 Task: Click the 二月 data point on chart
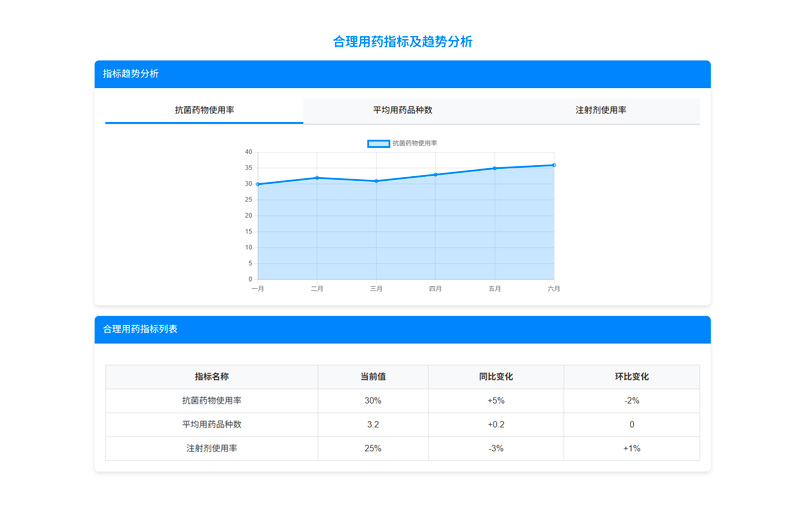pyautogui.click(x=317, y=178)
